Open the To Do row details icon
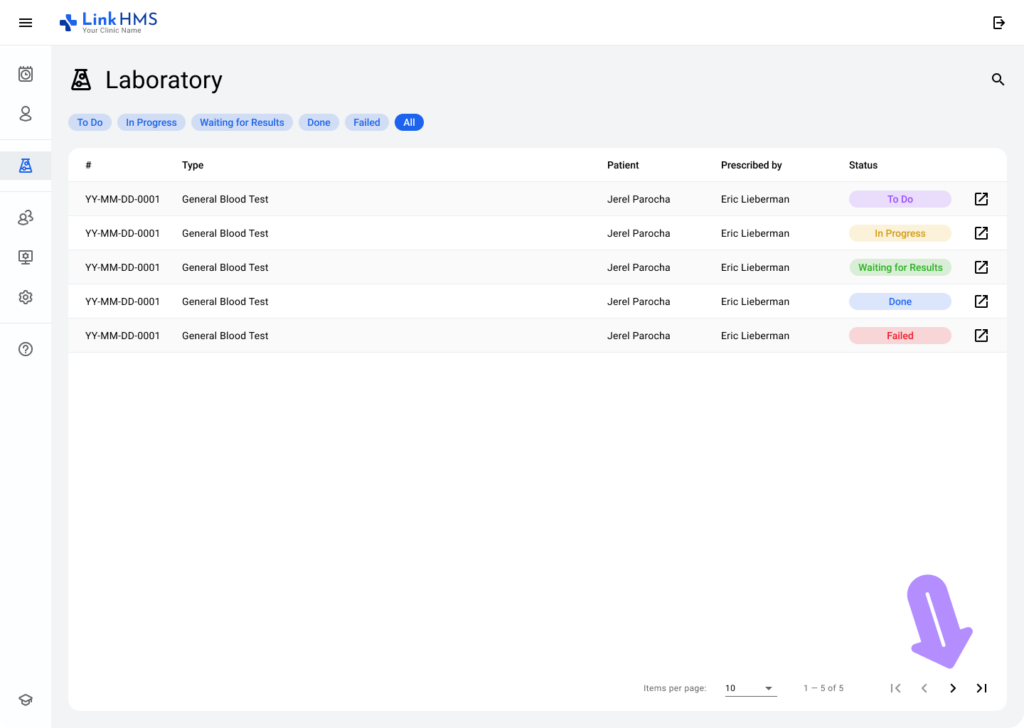This screenshot has width=1024, height=728. pyautogui.click(x=981, y=199)
